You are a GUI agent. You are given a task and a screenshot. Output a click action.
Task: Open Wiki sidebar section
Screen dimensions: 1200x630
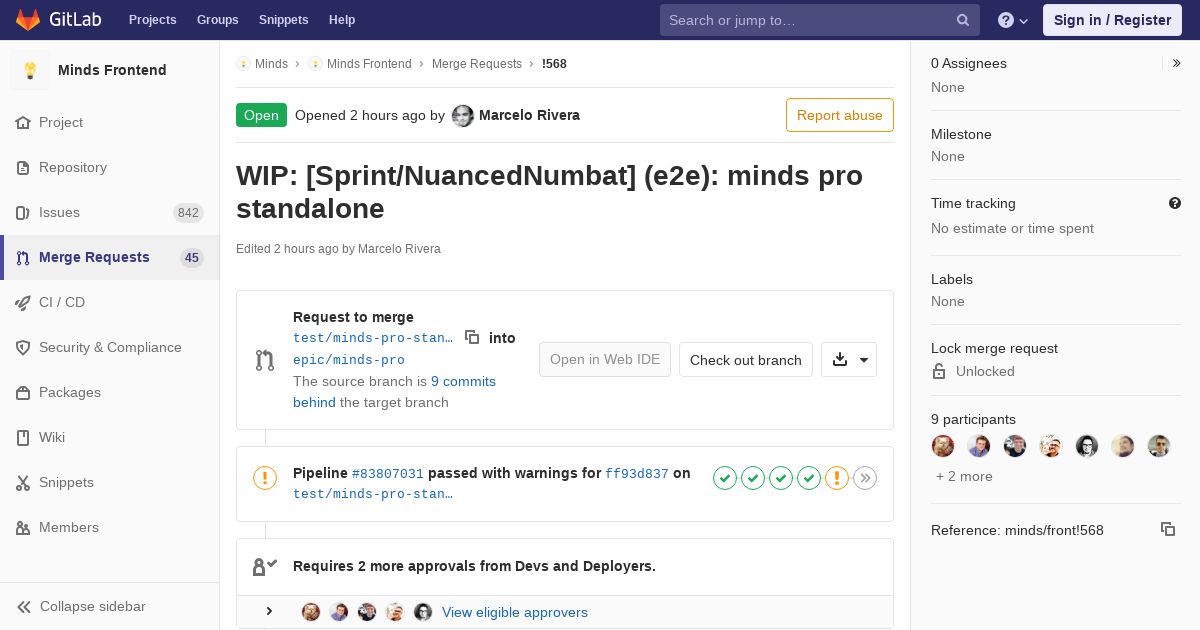click(110, 437)
